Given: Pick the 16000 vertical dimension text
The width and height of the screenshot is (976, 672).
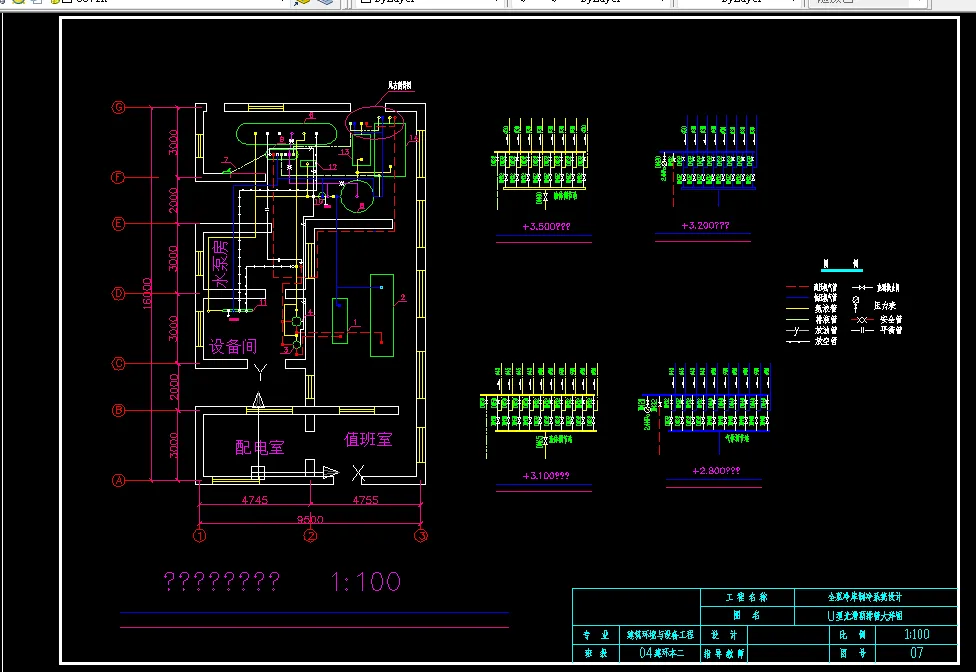Looking at the screenshot, I should click(147, 292).
